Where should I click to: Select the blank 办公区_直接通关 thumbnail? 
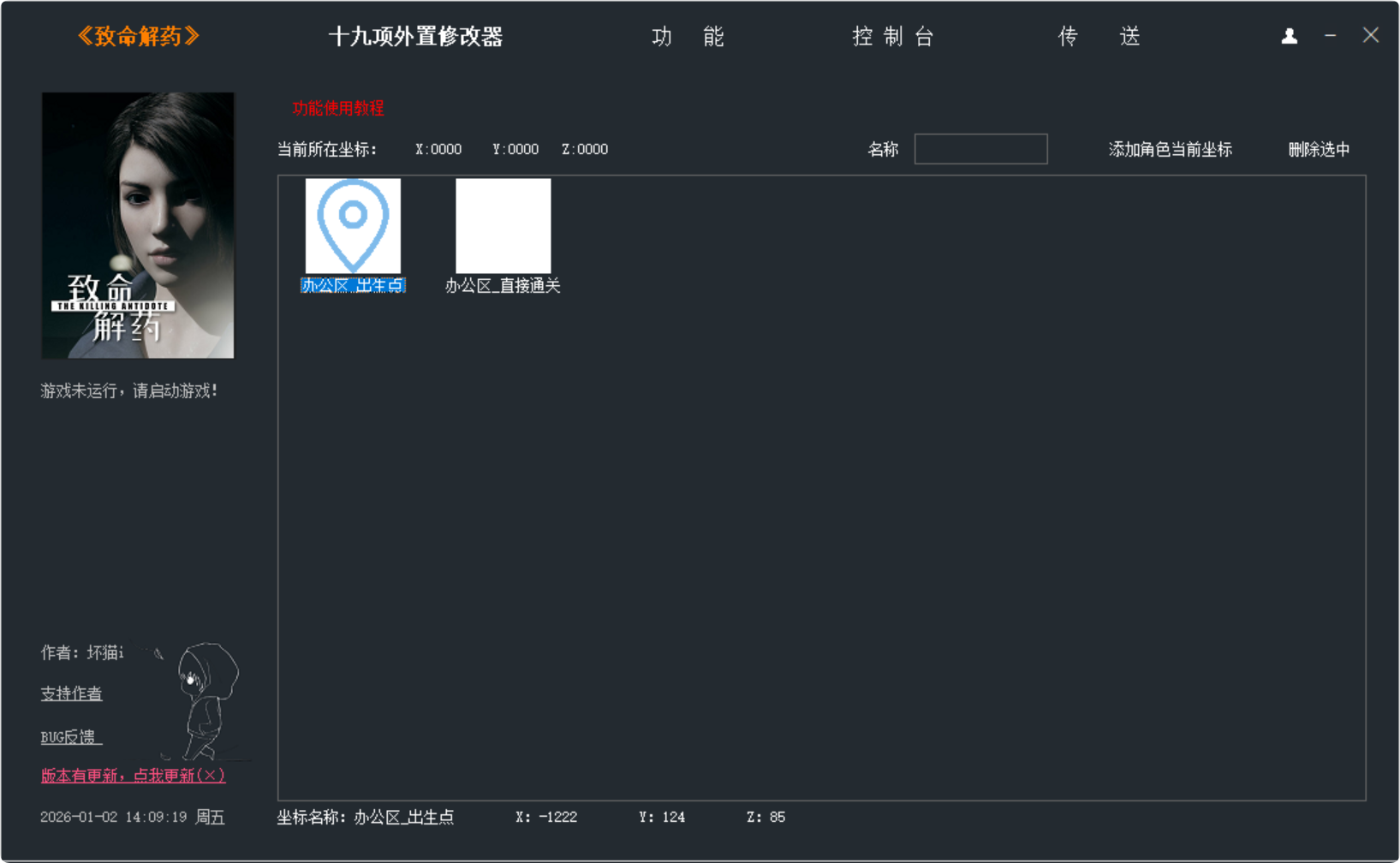(503, 225)
